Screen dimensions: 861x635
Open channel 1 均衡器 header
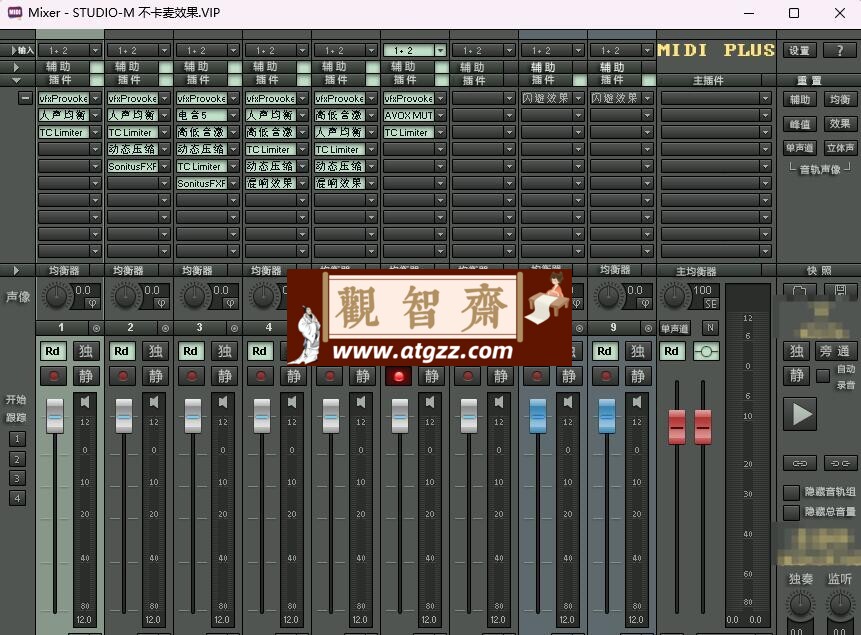pyautogui.click(x=64, y=270)
